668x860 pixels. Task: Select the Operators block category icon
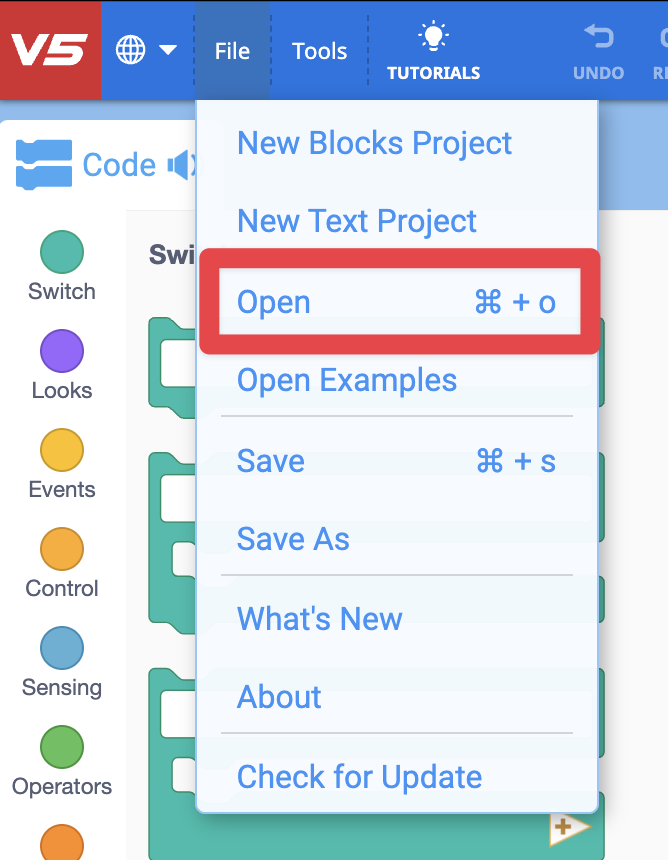tap(61, 747)
